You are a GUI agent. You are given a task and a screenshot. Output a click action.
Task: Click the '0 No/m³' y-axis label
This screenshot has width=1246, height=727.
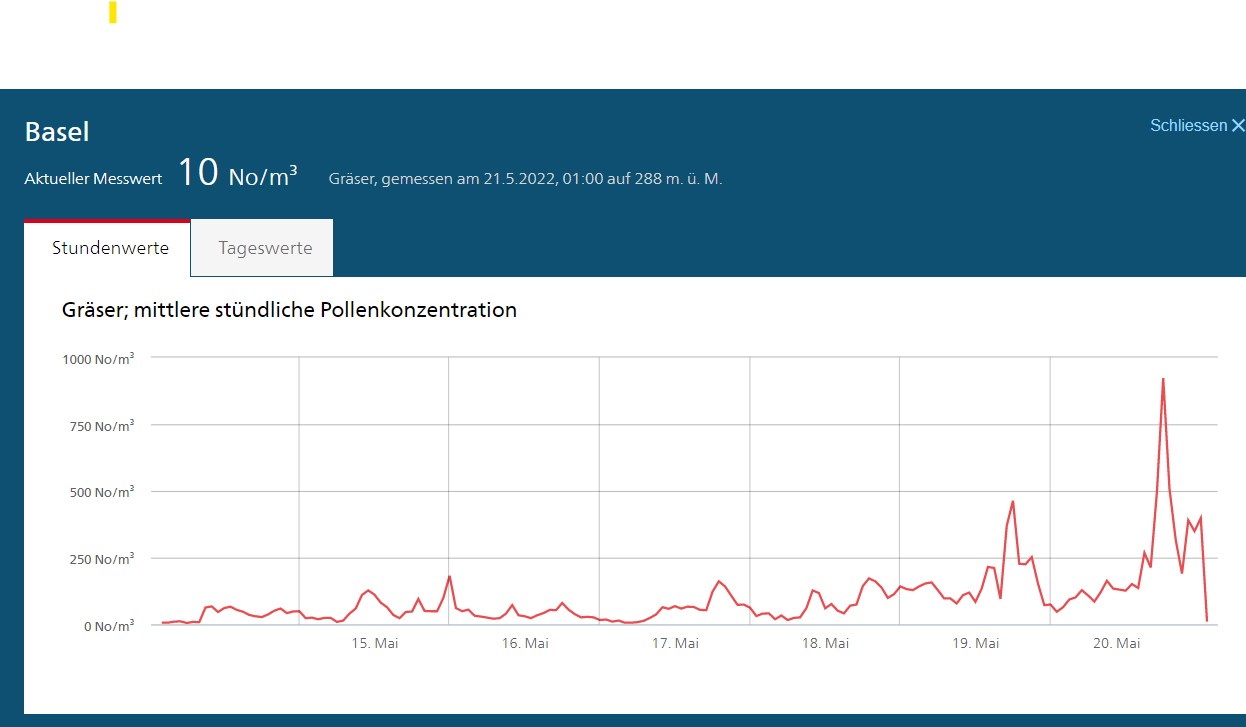[109, 626]
